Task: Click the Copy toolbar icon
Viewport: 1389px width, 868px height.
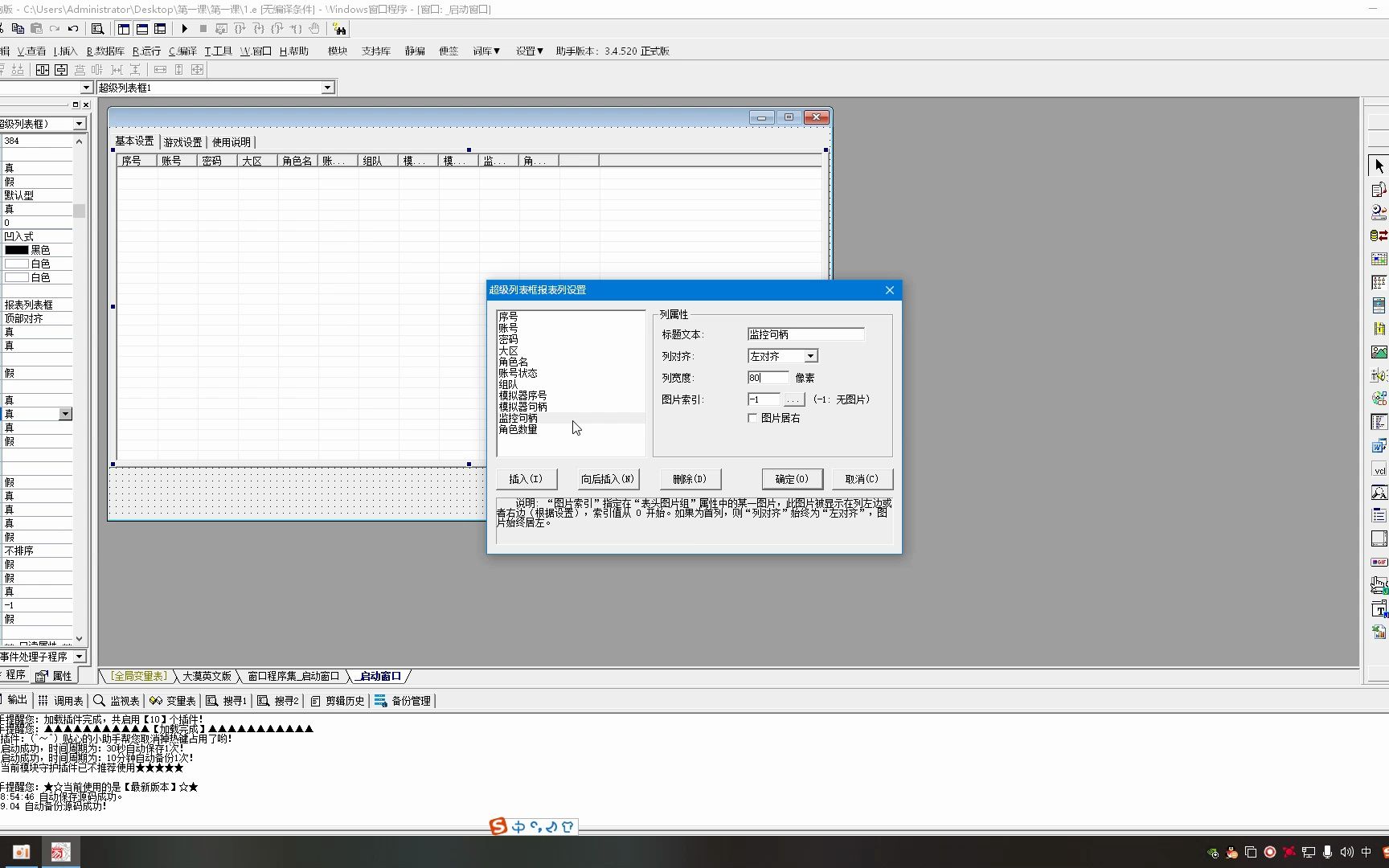Action: [18, 29]
